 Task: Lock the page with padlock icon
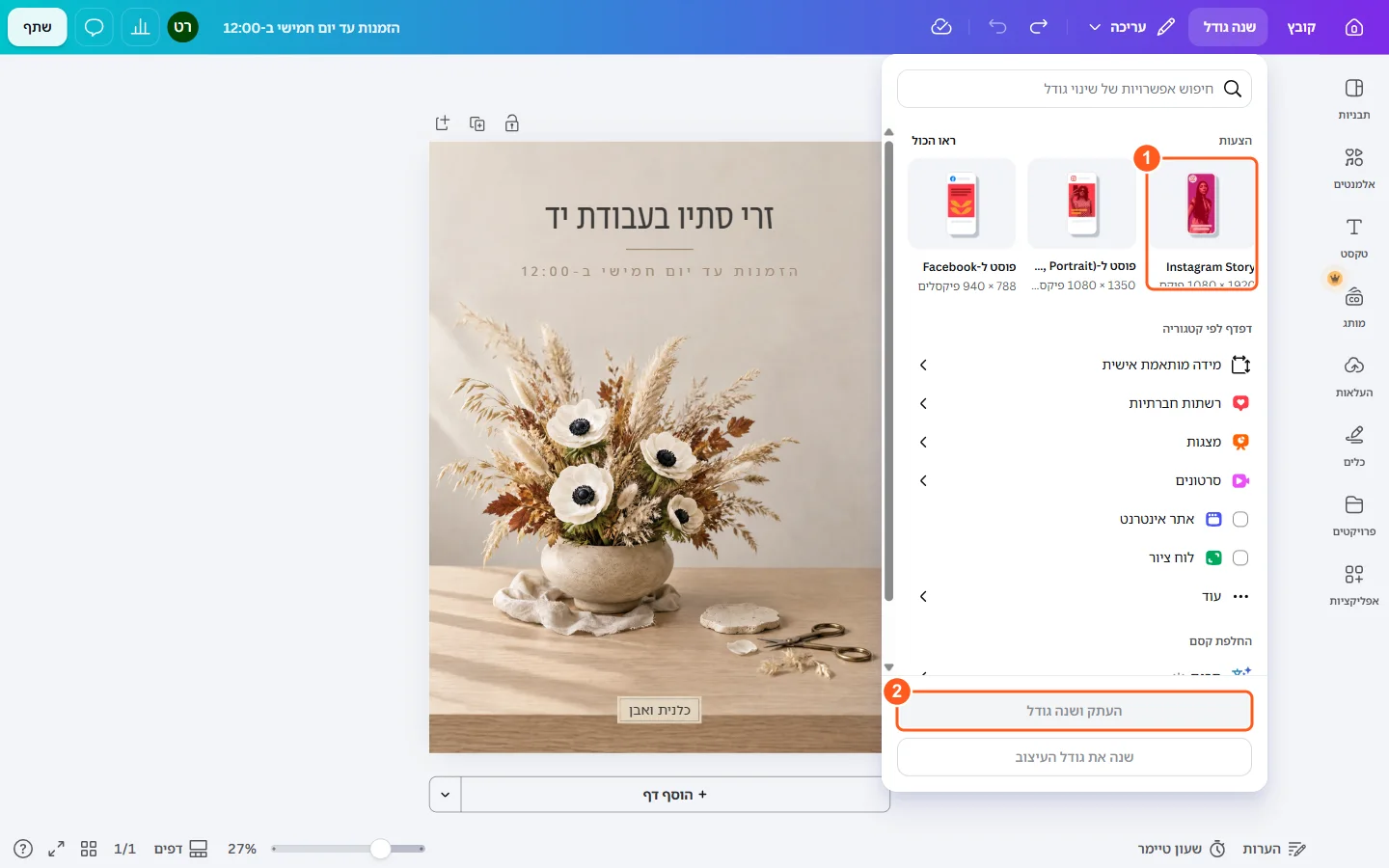[512, 123]
